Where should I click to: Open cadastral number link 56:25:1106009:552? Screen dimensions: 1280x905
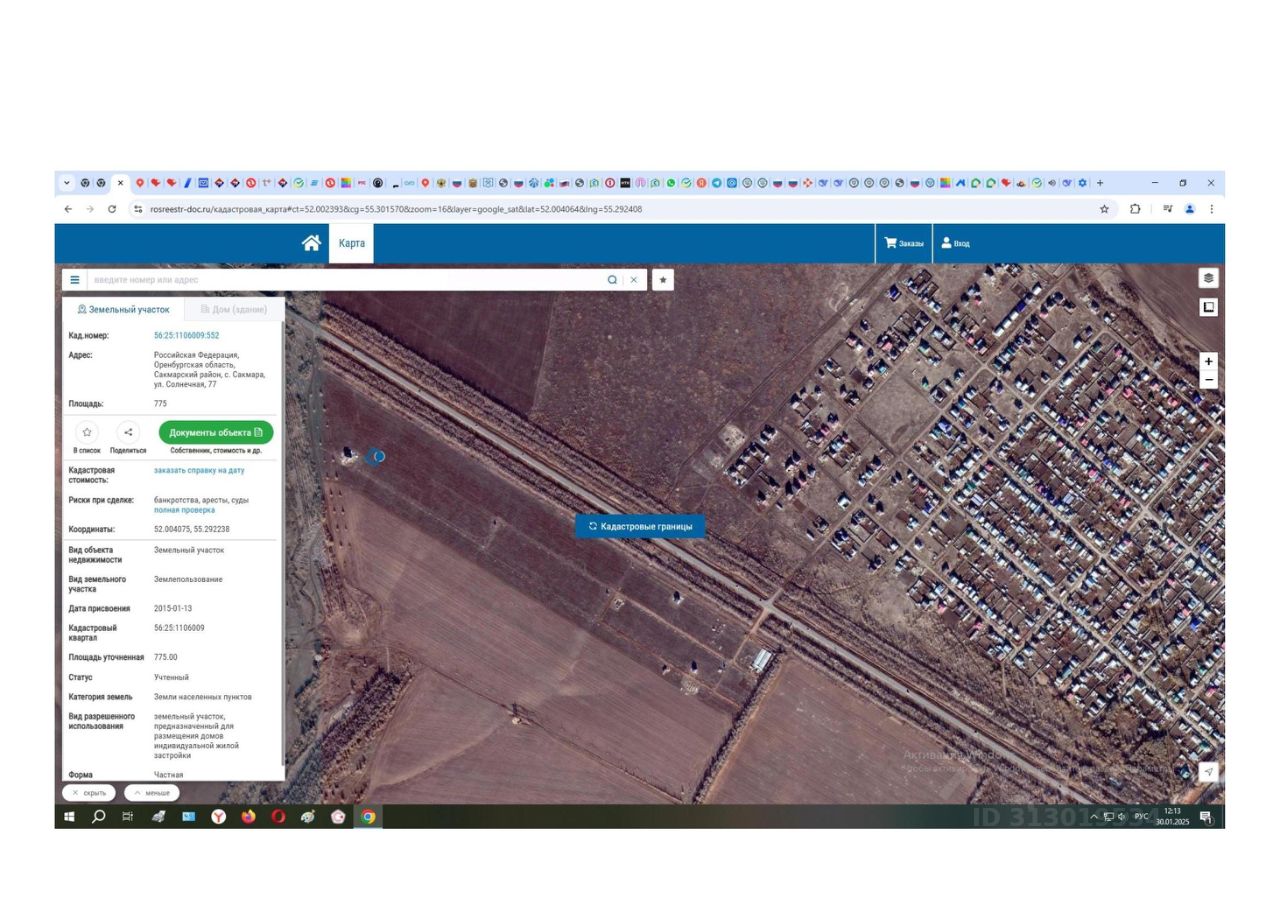pyautogui.click(x=186, y=336)
